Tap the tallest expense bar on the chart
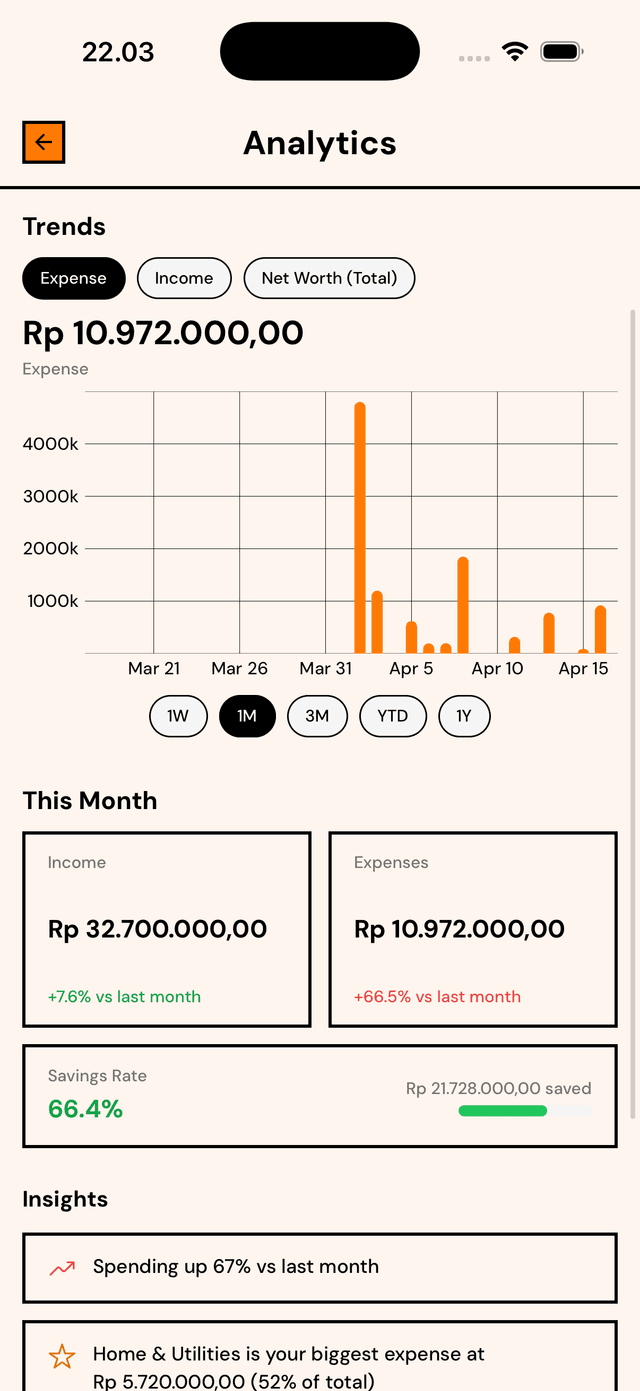This screenshot has height=1391, width=640. pyautogui.click(x=360, y=520)
